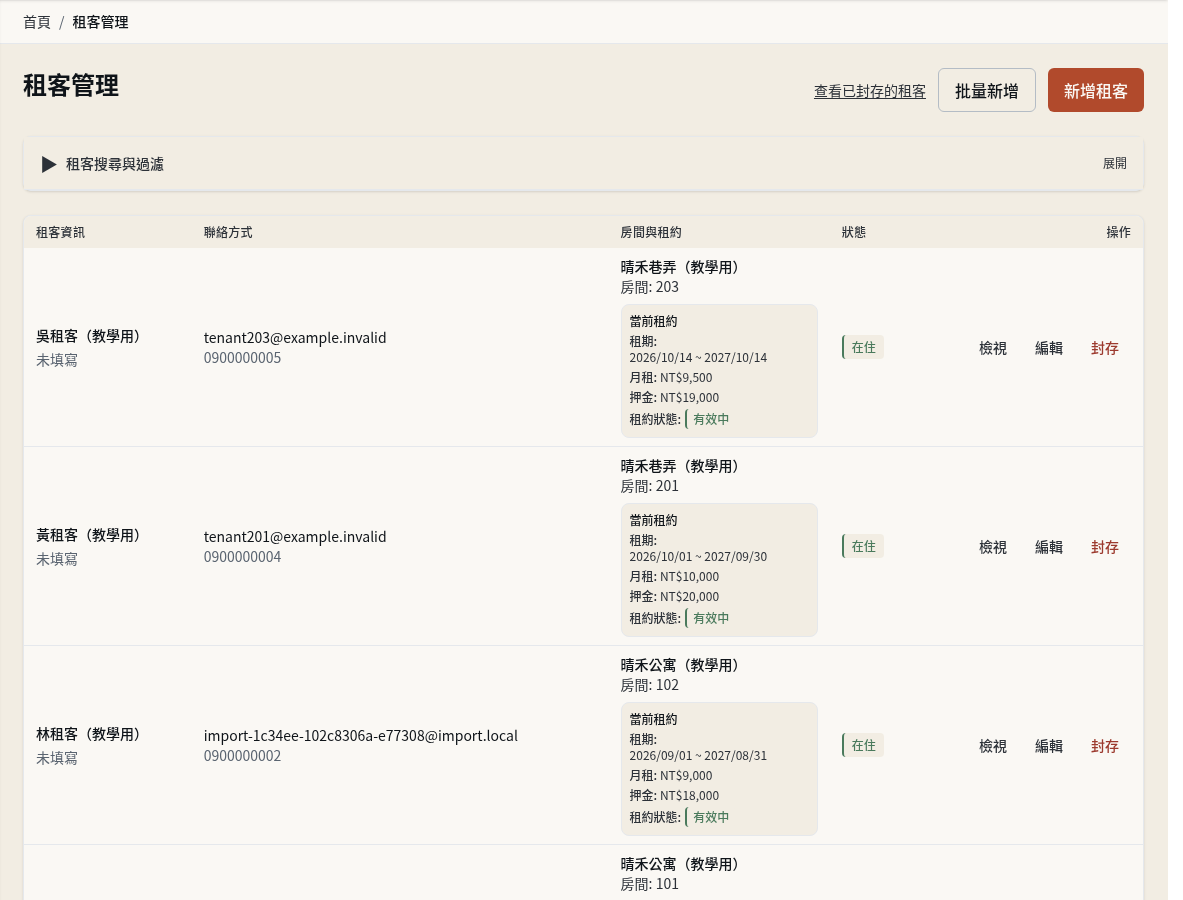
Task: Click 封存 for 林租客 row
Action: click(x=1104, y=747)
